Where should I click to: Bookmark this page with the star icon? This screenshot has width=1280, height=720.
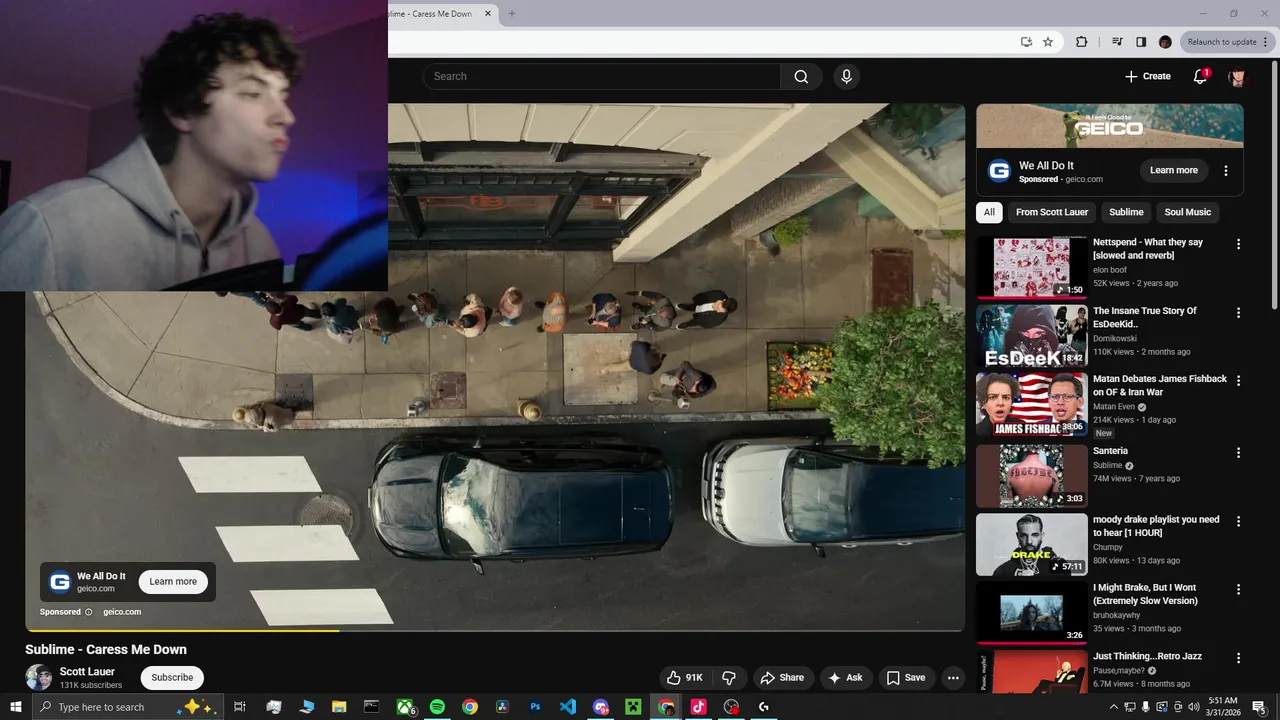[x=1048, y=42]
